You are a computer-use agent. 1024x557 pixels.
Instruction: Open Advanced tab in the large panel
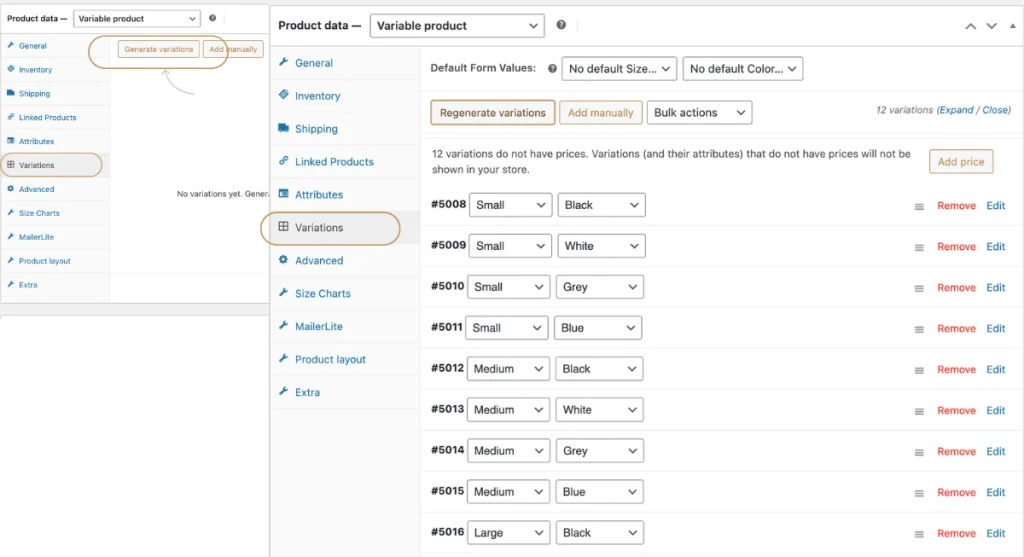319,261
